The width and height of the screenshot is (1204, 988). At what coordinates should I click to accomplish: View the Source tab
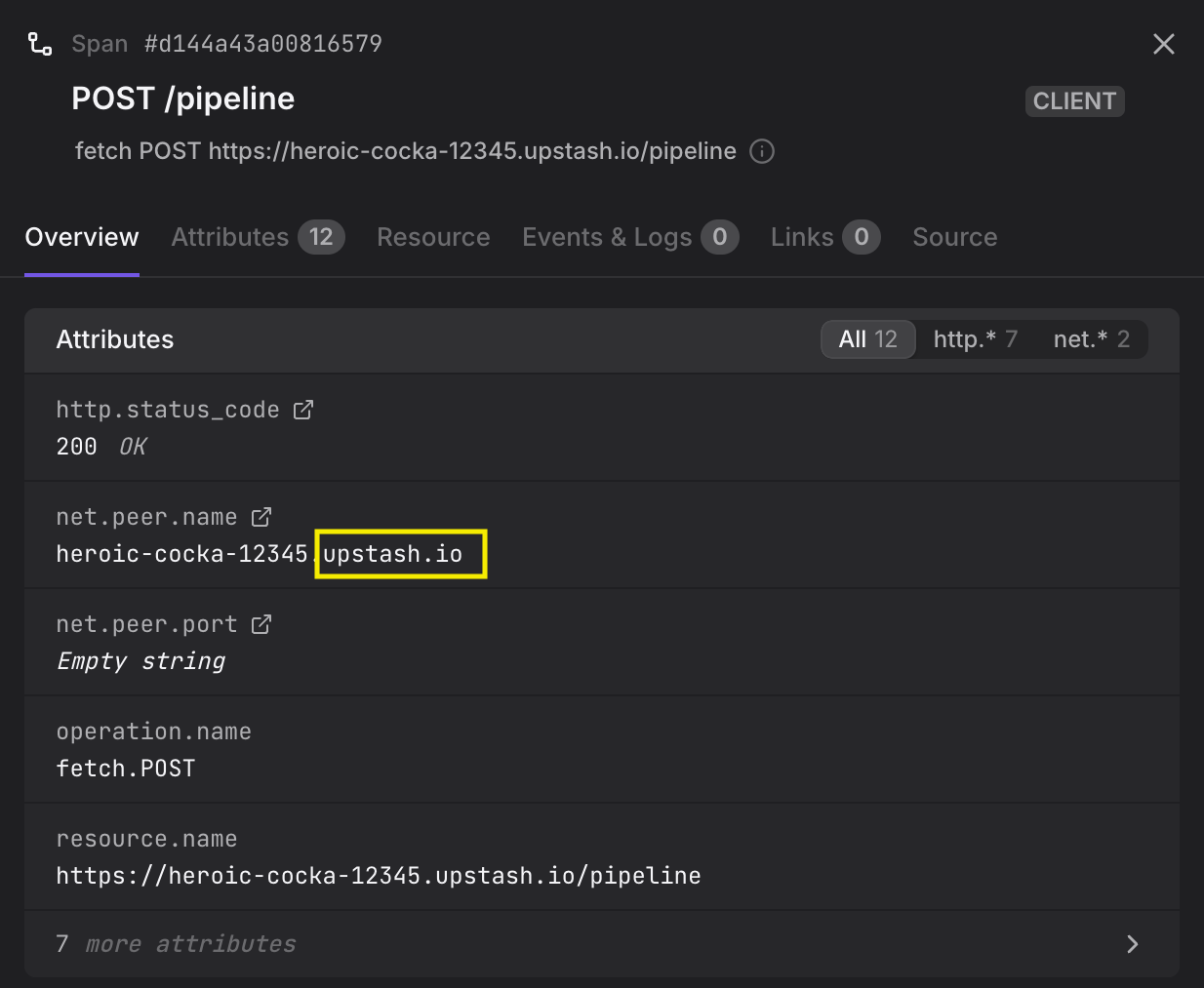coord(955,237)
